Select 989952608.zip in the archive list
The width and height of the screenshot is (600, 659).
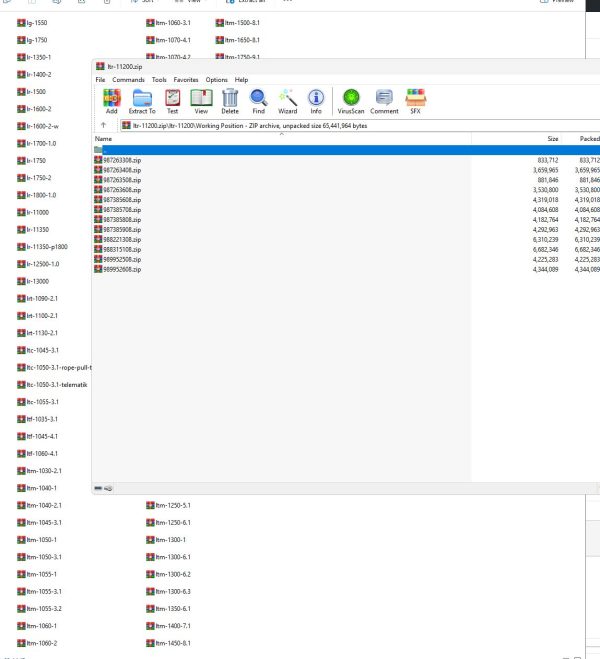click(x=118, y=269)
